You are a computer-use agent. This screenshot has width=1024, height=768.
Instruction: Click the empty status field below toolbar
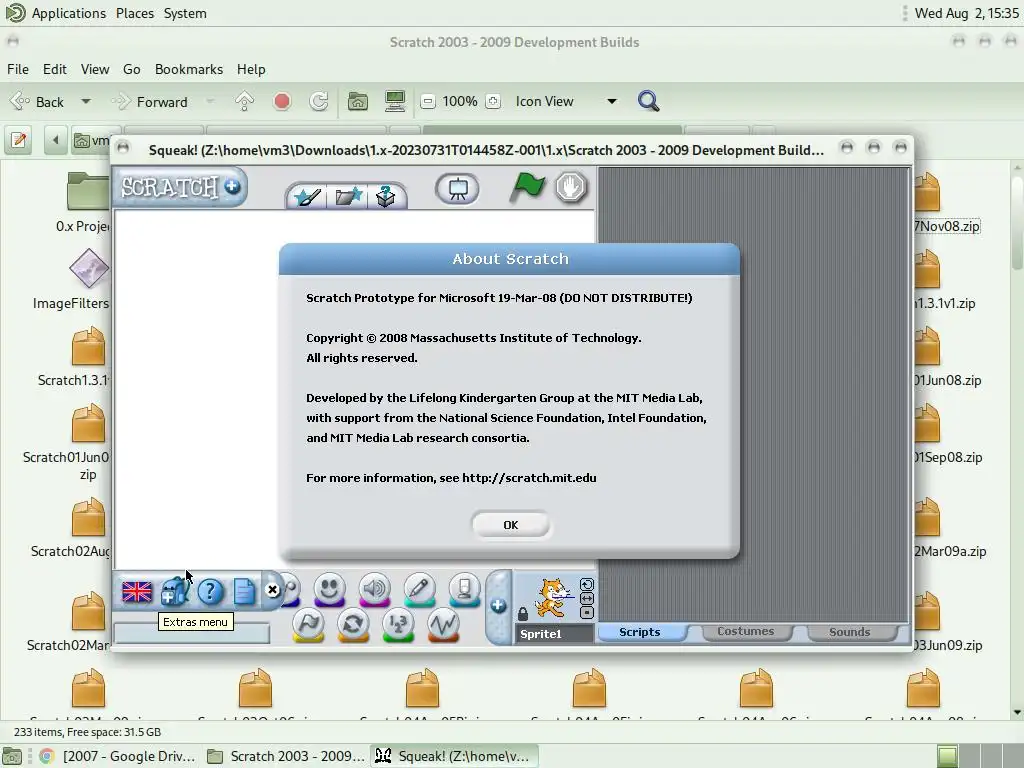click(x=192, y=635)
